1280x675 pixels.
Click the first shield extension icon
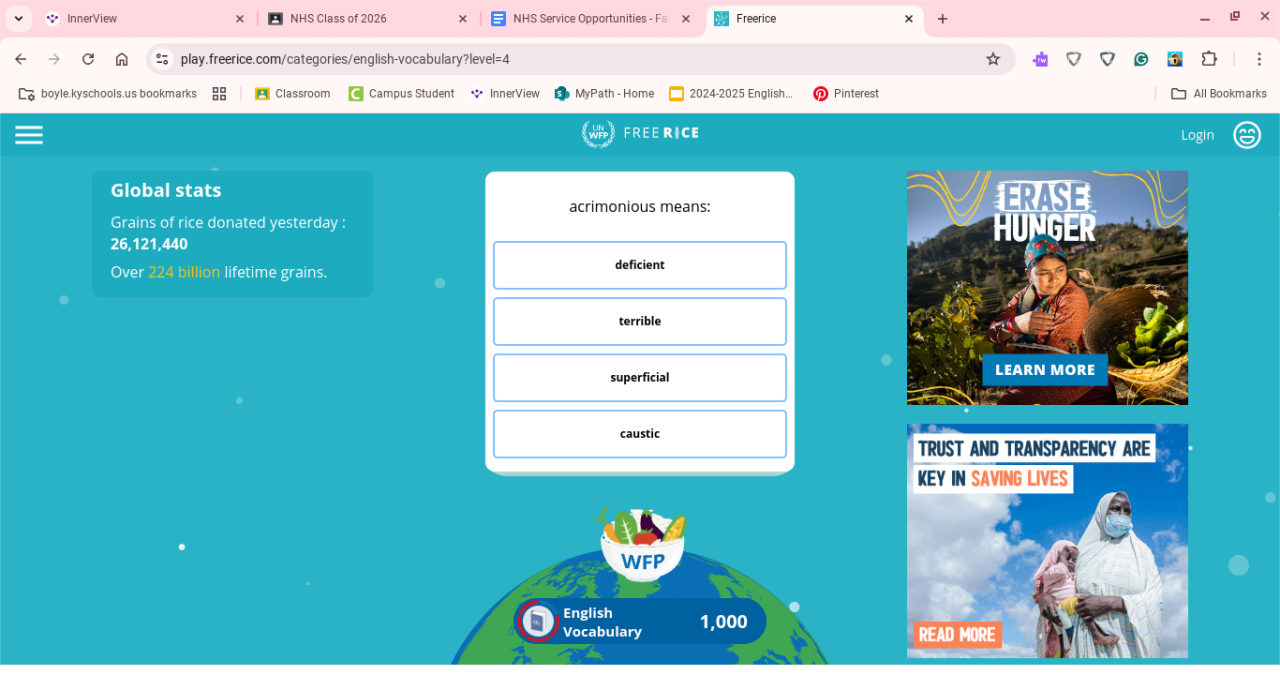1074,59
